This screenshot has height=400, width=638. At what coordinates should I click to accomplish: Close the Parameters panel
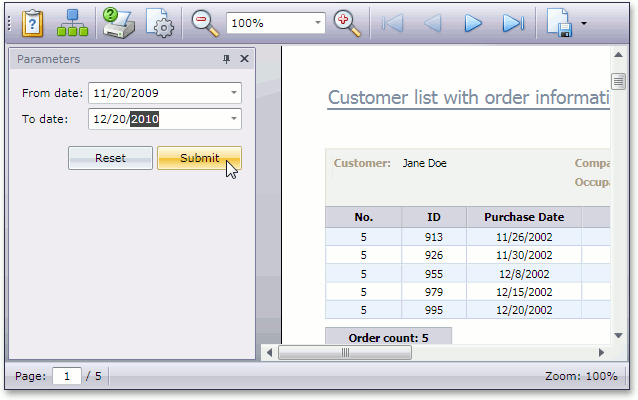(x=244, y=60)
